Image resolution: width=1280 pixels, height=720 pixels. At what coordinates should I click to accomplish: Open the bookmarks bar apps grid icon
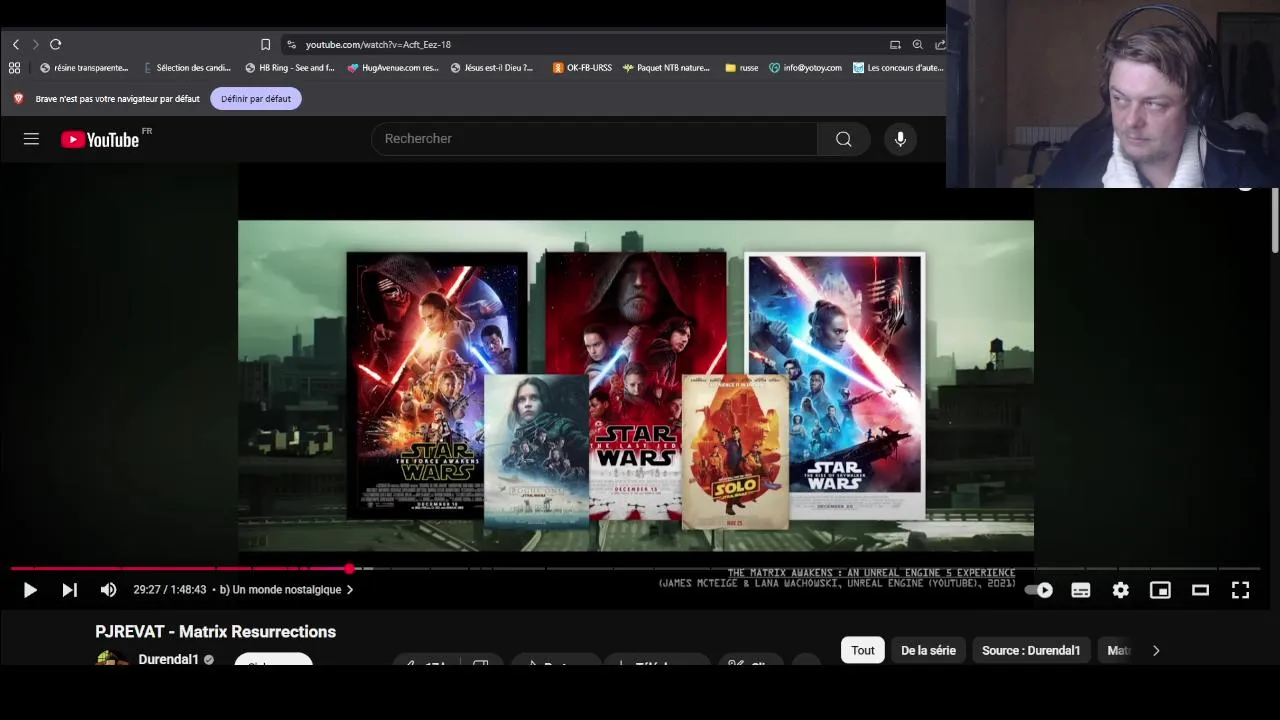14,68
